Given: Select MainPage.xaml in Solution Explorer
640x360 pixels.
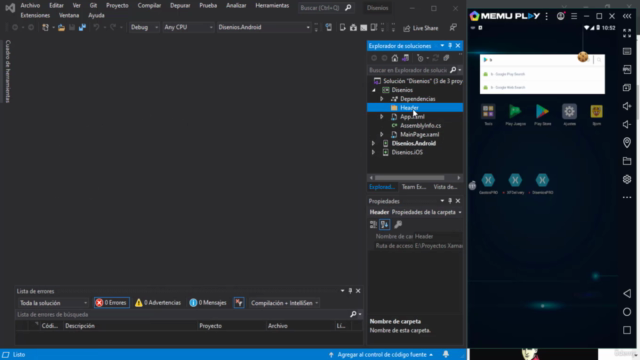Looking at the screenshot, I should pyautogui.click(x=420, y=134).
